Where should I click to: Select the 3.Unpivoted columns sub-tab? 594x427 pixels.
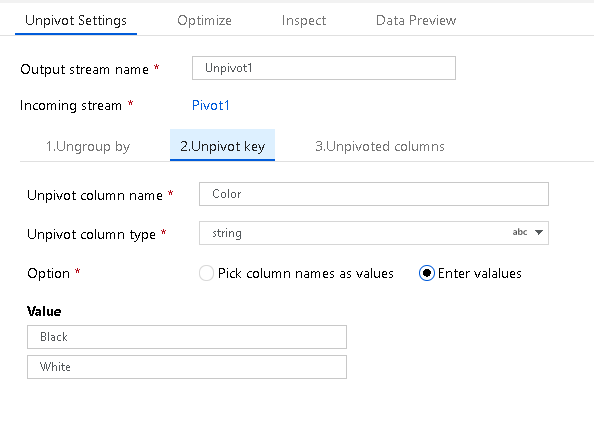tap(380, 146)
